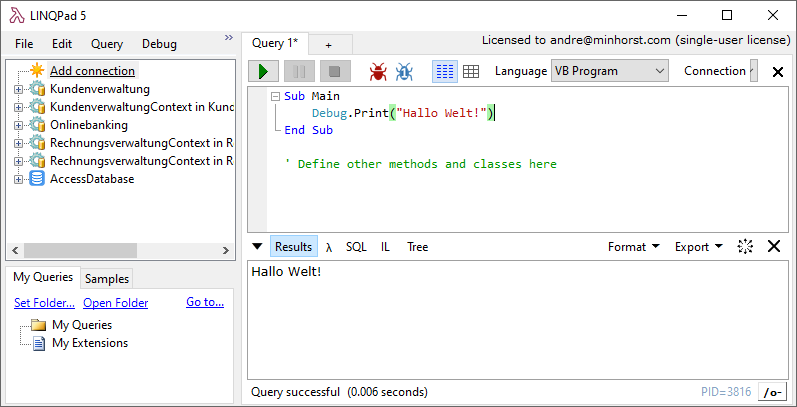Select the Results tab
797x407 pixels.
294,246
